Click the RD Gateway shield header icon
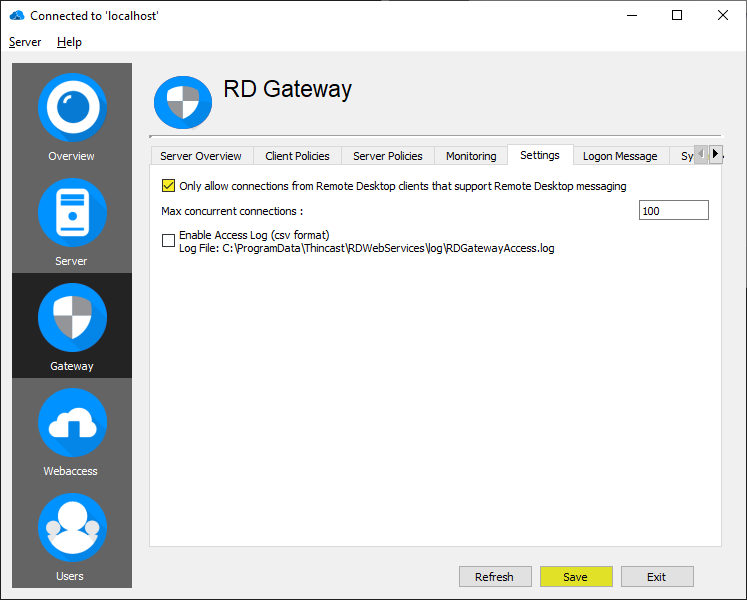Image resolution: width=747 pixels, height=600 pixels. coord(183,102)
